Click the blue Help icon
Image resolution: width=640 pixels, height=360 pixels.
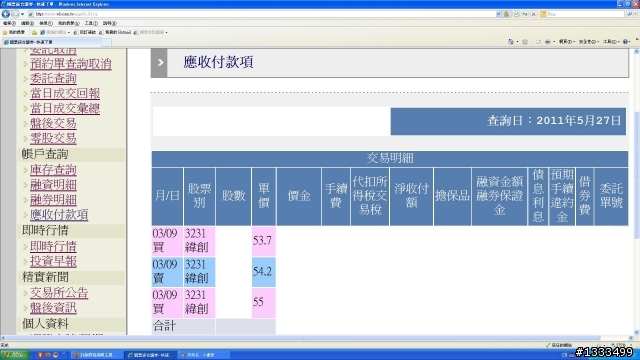pyautogui.click(x=626, y=42)
